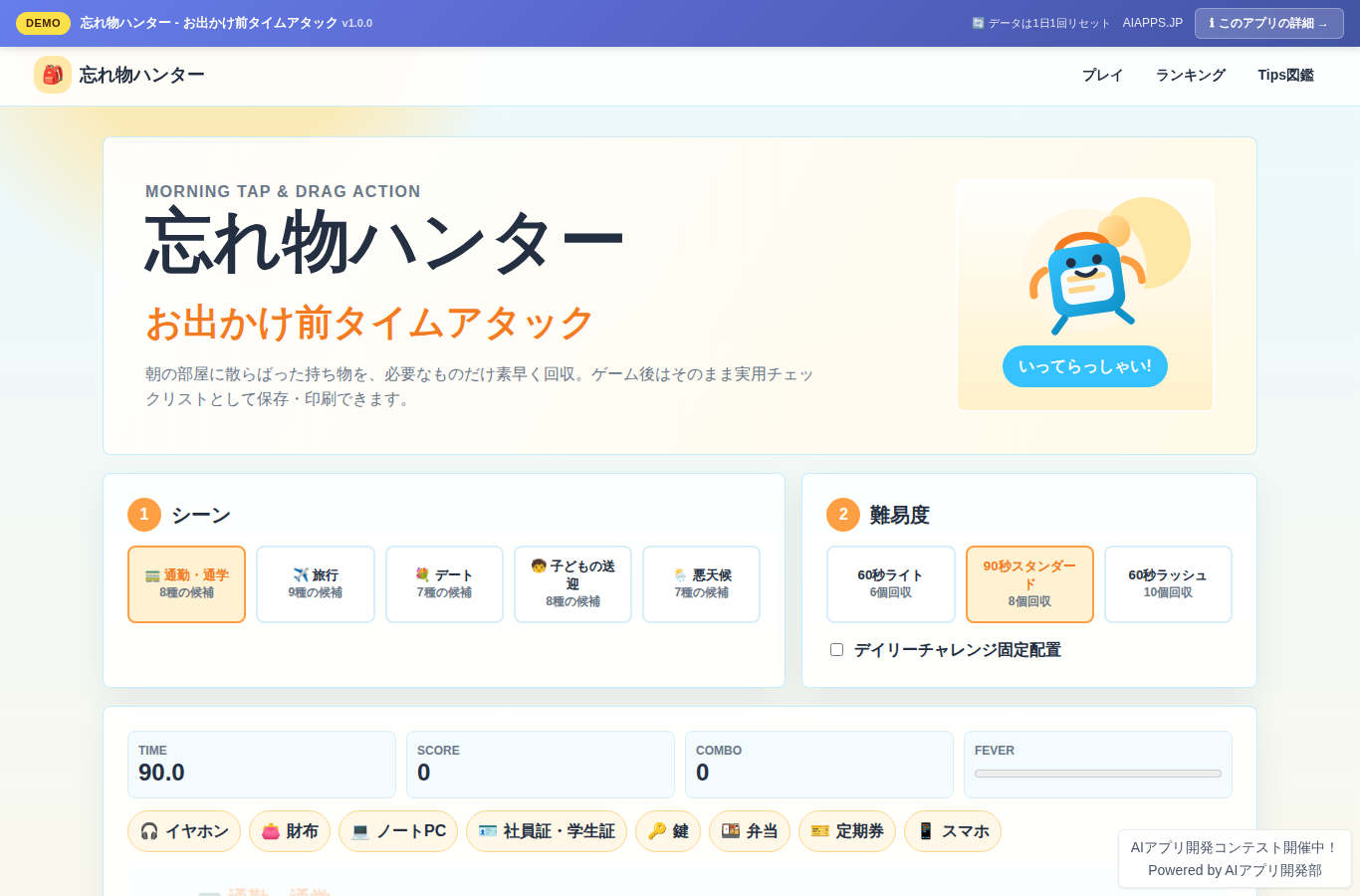Click the 定期券 ticket pass chip
This screenshot has height=896, width=1360.
pyautogui.click(x=847, y=831)
